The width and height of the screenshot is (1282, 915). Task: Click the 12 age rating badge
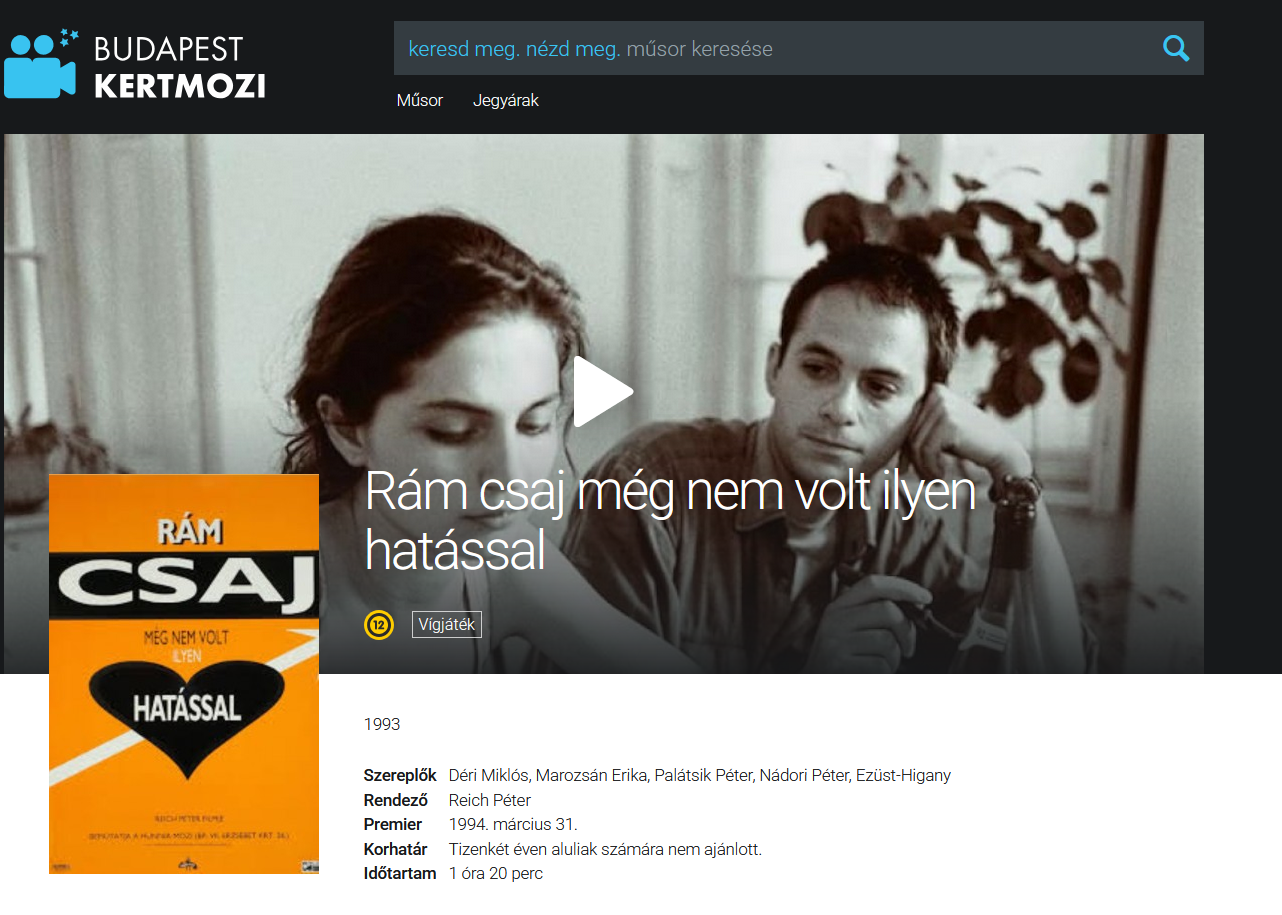[x=379, y=626]
